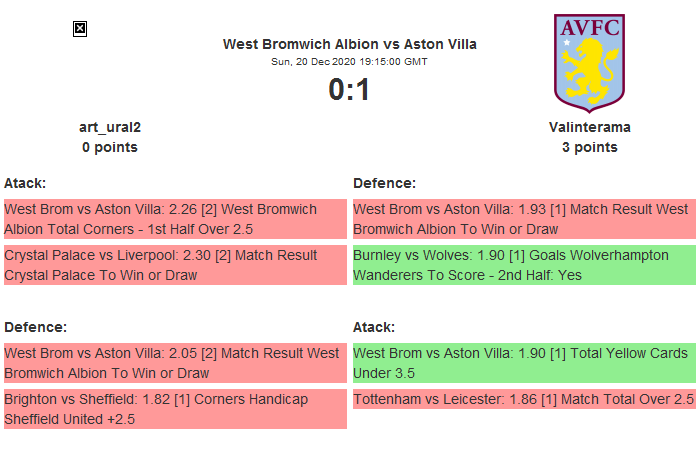Select the West Brom First Half Corners Over 2.5 bet

click(x=175, y=219)
